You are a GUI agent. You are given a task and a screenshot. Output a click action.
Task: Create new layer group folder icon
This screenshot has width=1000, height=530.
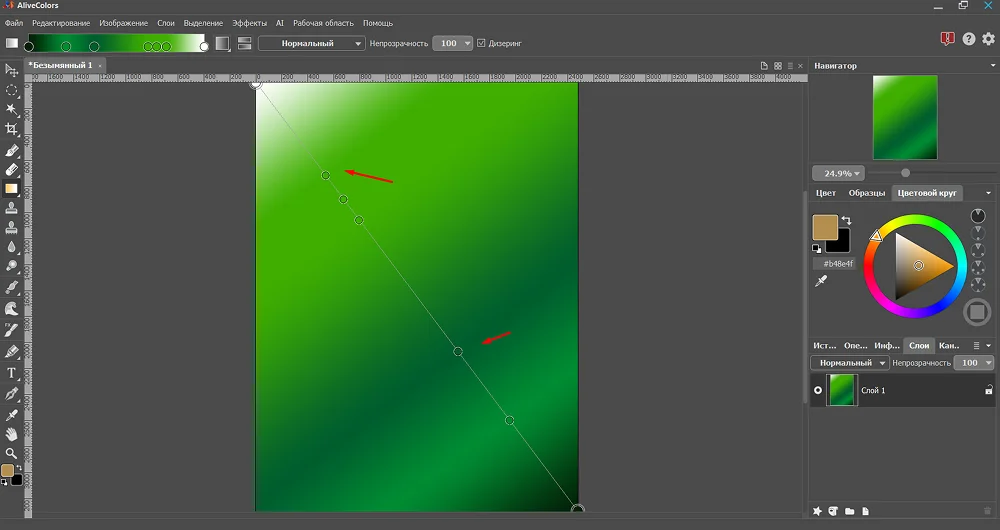(849, 511)
